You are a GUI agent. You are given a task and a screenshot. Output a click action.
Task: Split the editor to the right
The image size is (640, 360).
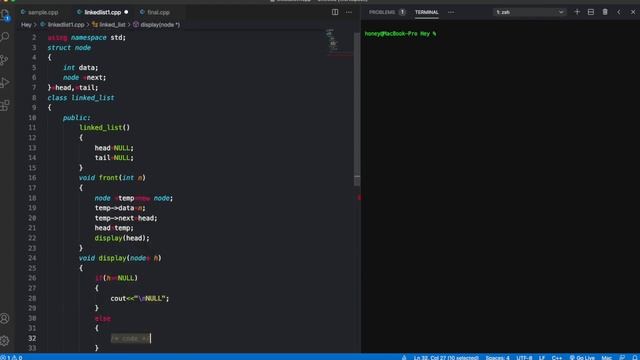tap(335, 12)
